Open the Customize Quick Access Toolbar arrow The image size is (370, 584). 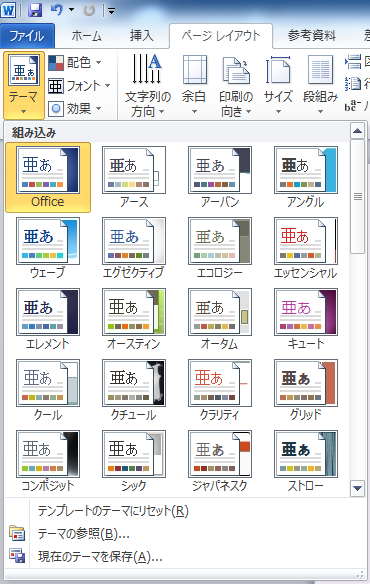click(111, 11)
